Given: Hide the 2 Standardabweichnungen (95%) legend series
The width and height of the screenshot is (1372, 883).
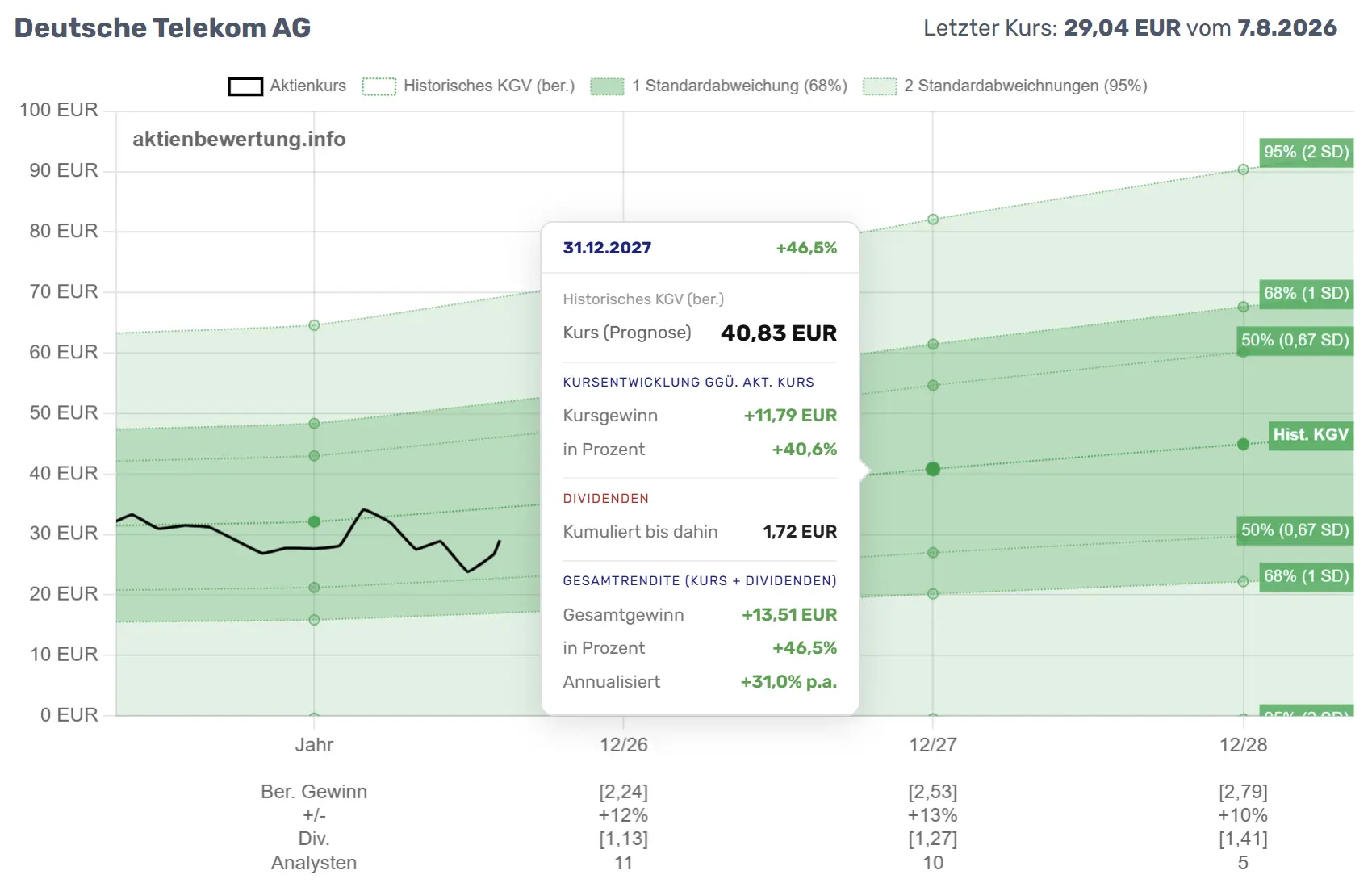Looking at the screenshot, I should tap(1005, 86).
